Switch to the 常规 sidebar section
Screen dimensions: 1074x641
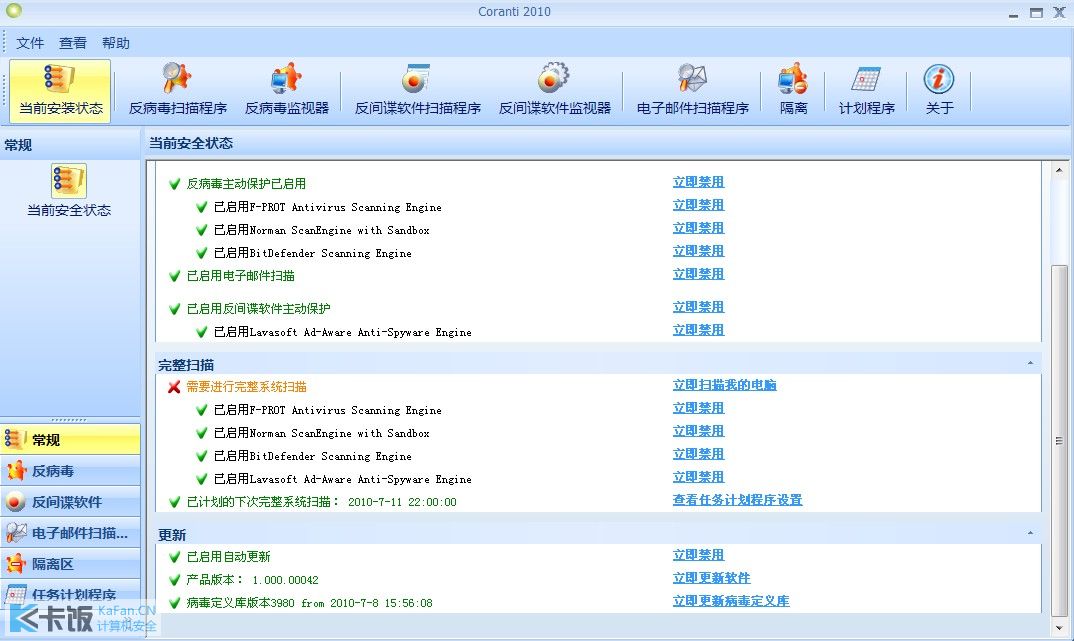pos(70,440)
